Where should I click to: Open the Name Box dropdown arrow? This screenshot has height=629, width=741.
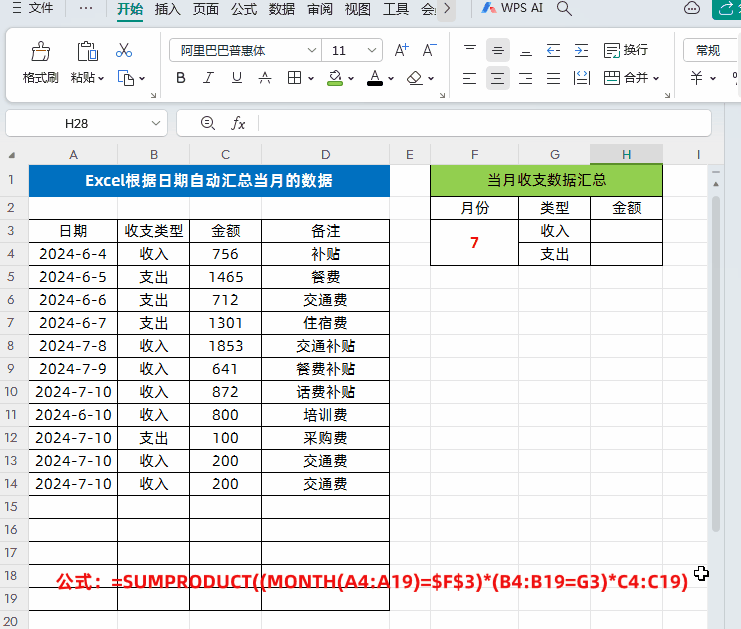[155, 123]
